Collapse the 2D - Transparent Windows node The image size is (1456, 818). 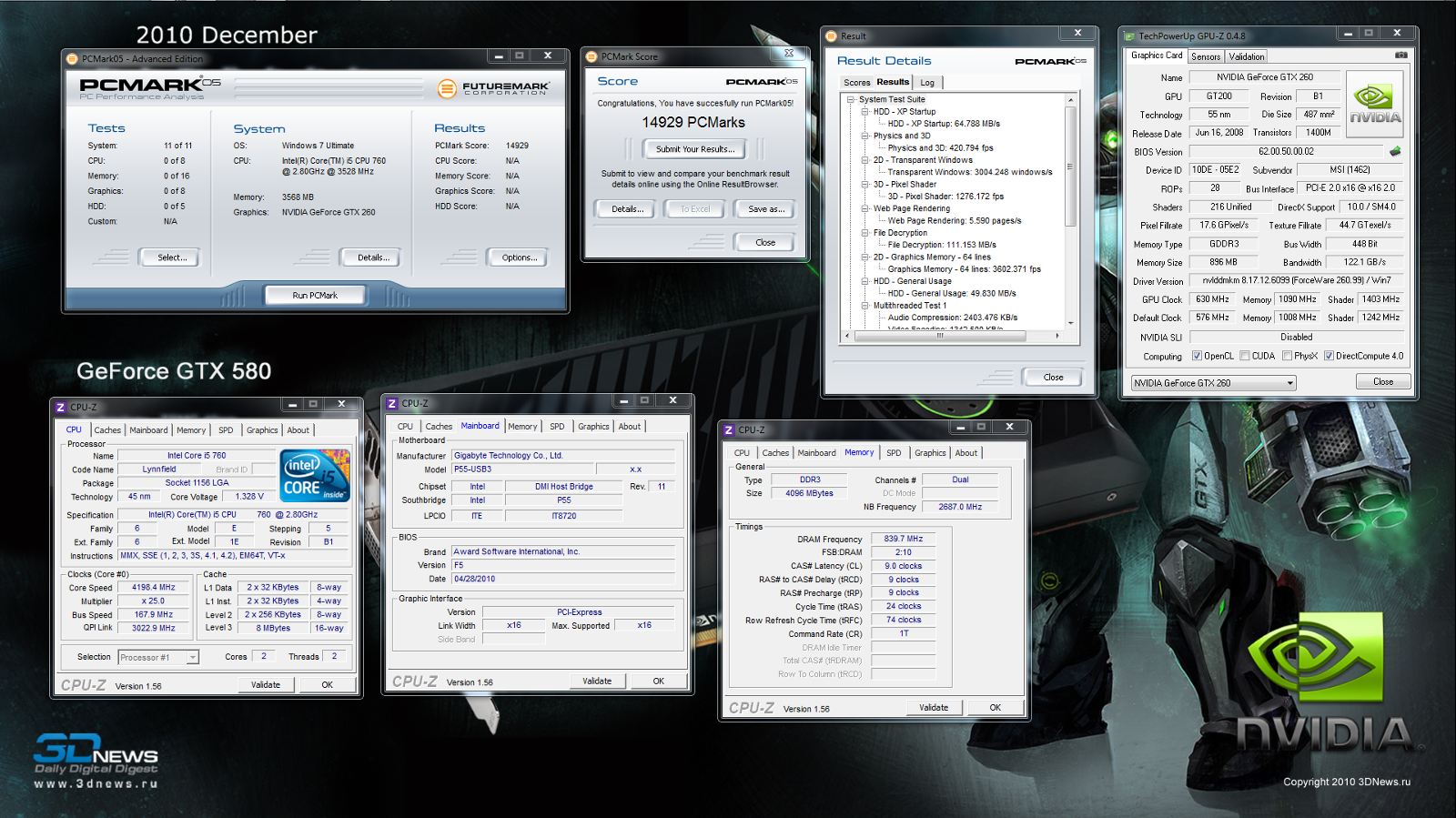pyautogui.click(x=865, y=160)
